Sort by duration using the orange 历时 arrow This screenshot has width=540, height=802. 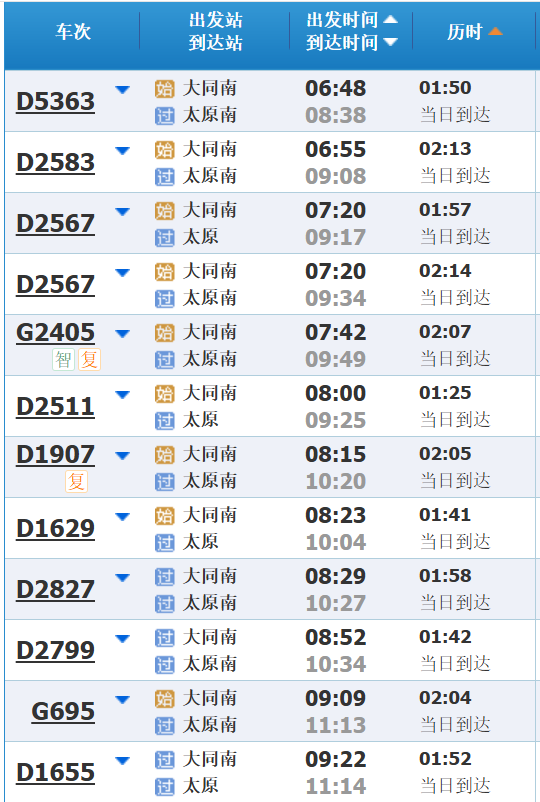click(495, 32)
